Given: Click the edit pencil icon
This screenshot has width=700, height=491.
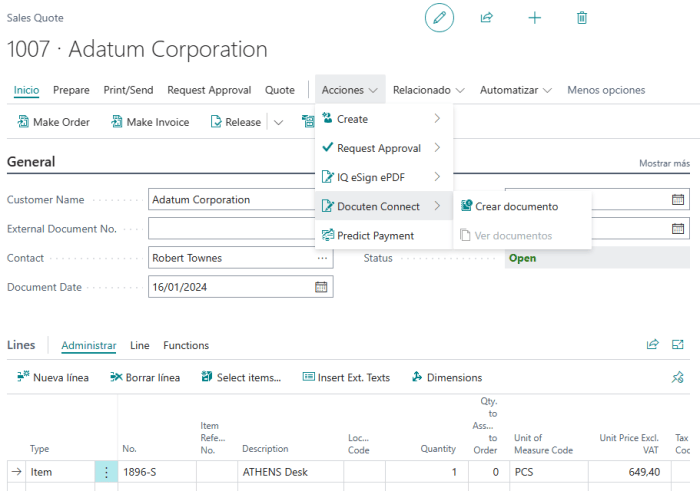Looking at the screenshot, I should click(439, 18).
